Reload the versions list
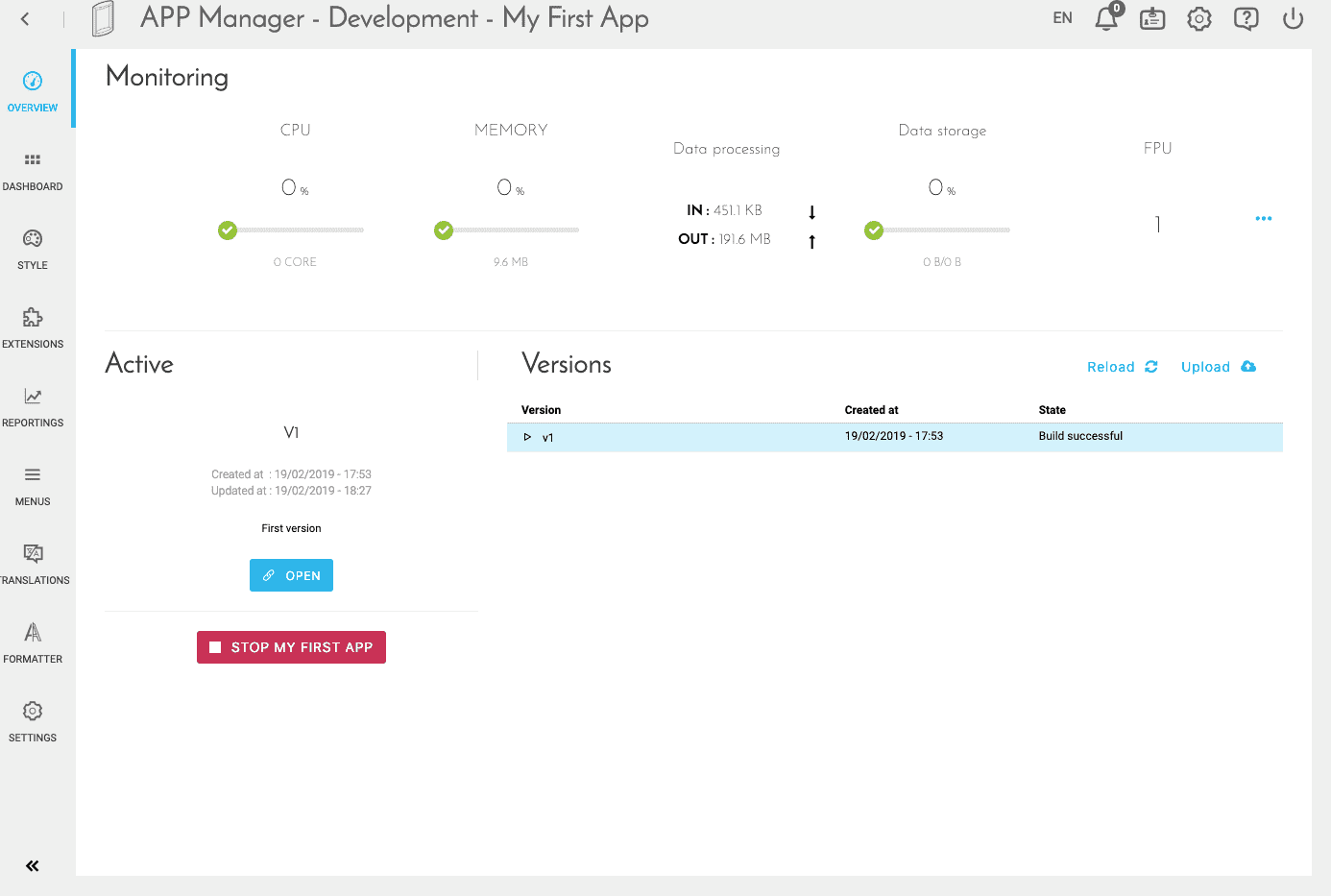 pyautogui.click(x=1123, y=367)
